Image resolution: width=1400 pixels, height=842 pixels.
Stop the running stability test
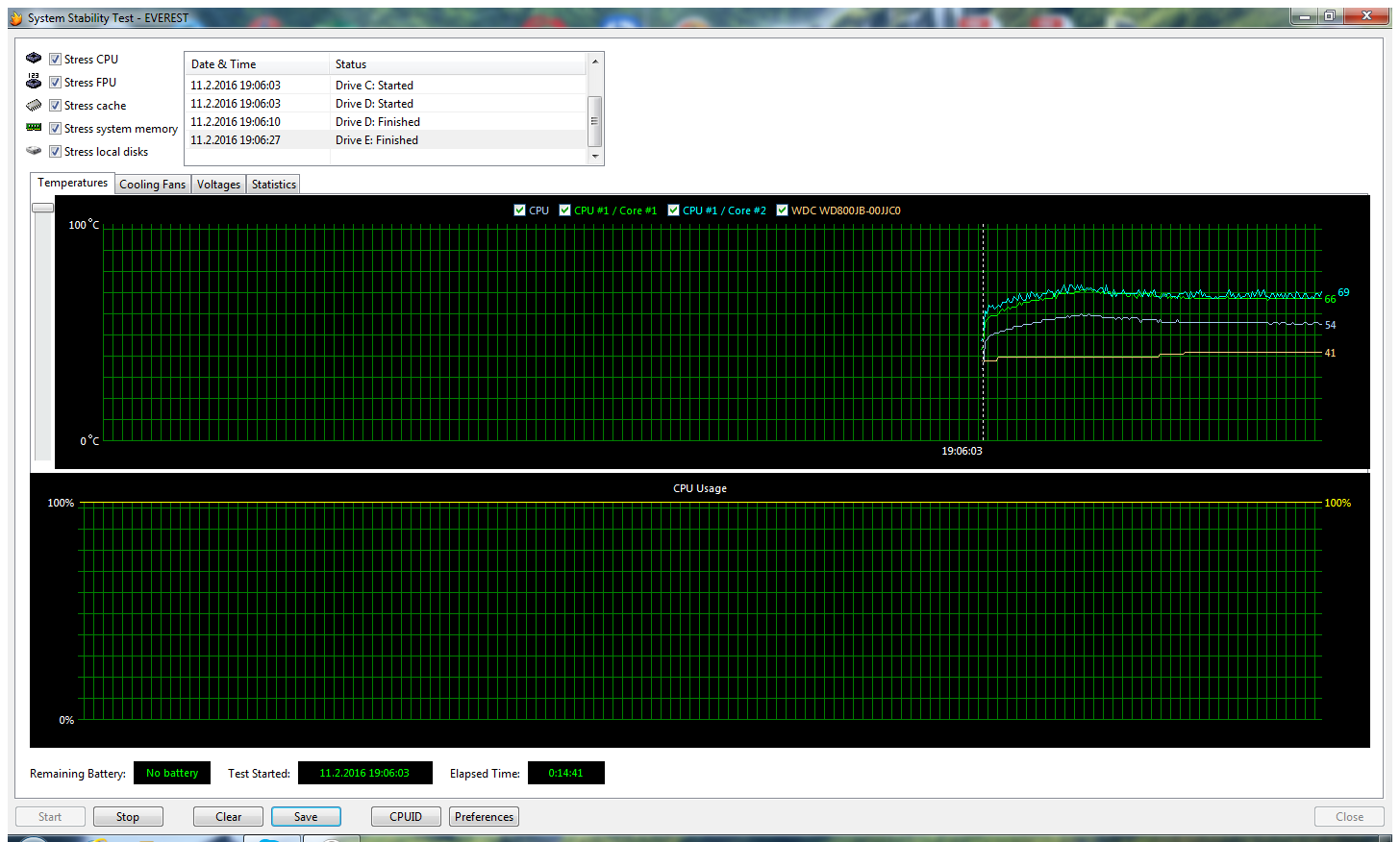point(128,817)
